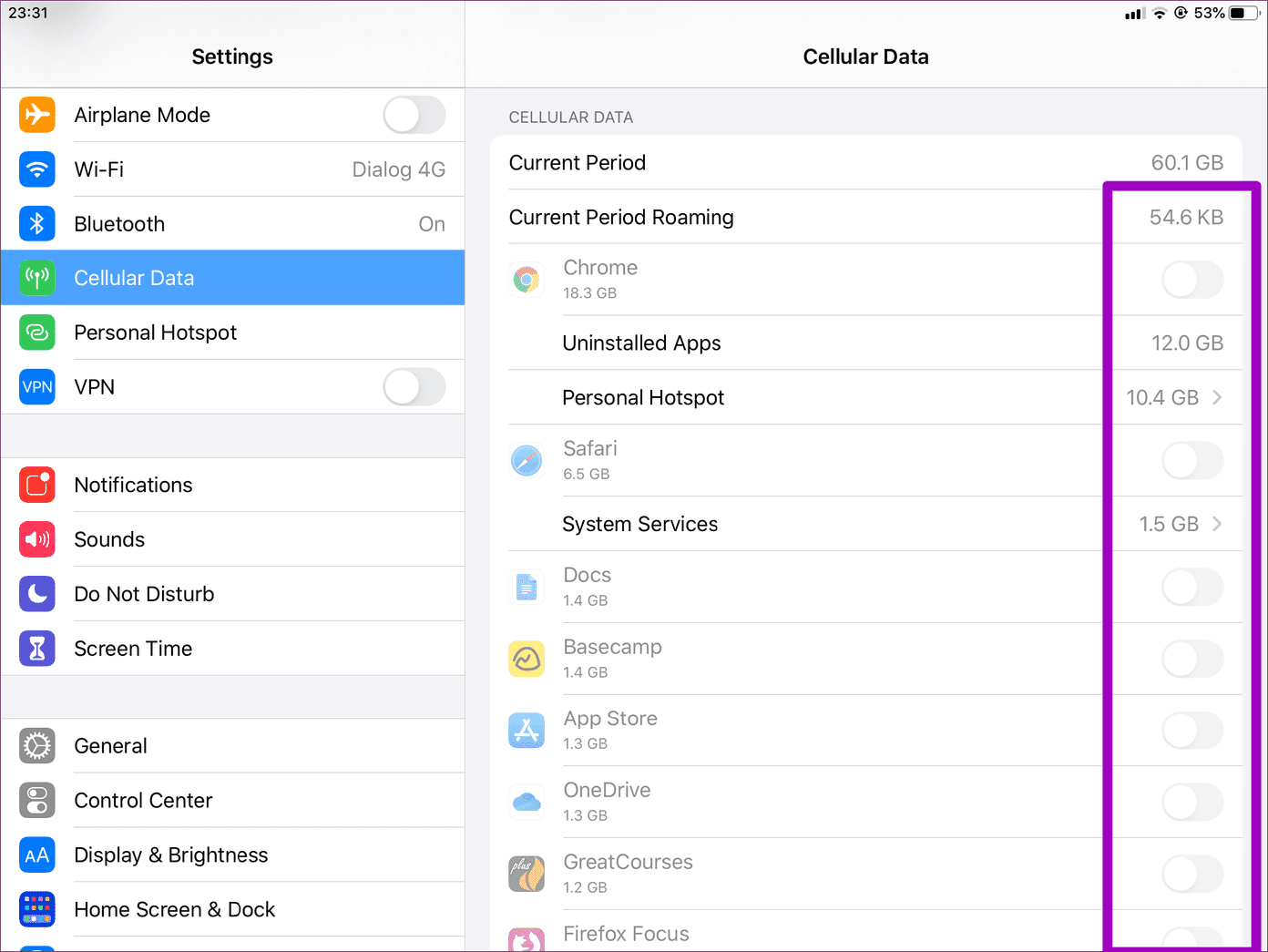
Task: Tap the Display & Brightness AA icon
Action: (x=37, y=855)
